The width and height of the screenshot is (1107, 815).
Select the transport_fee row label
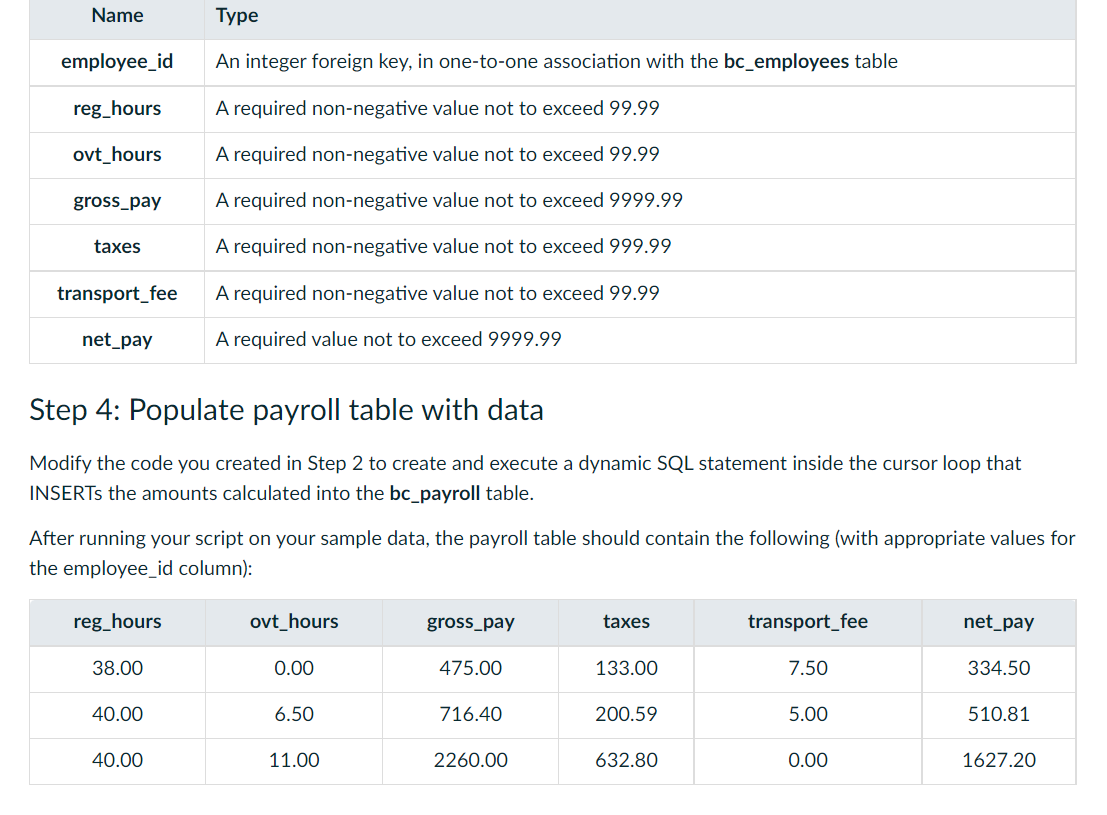point(117,293)
